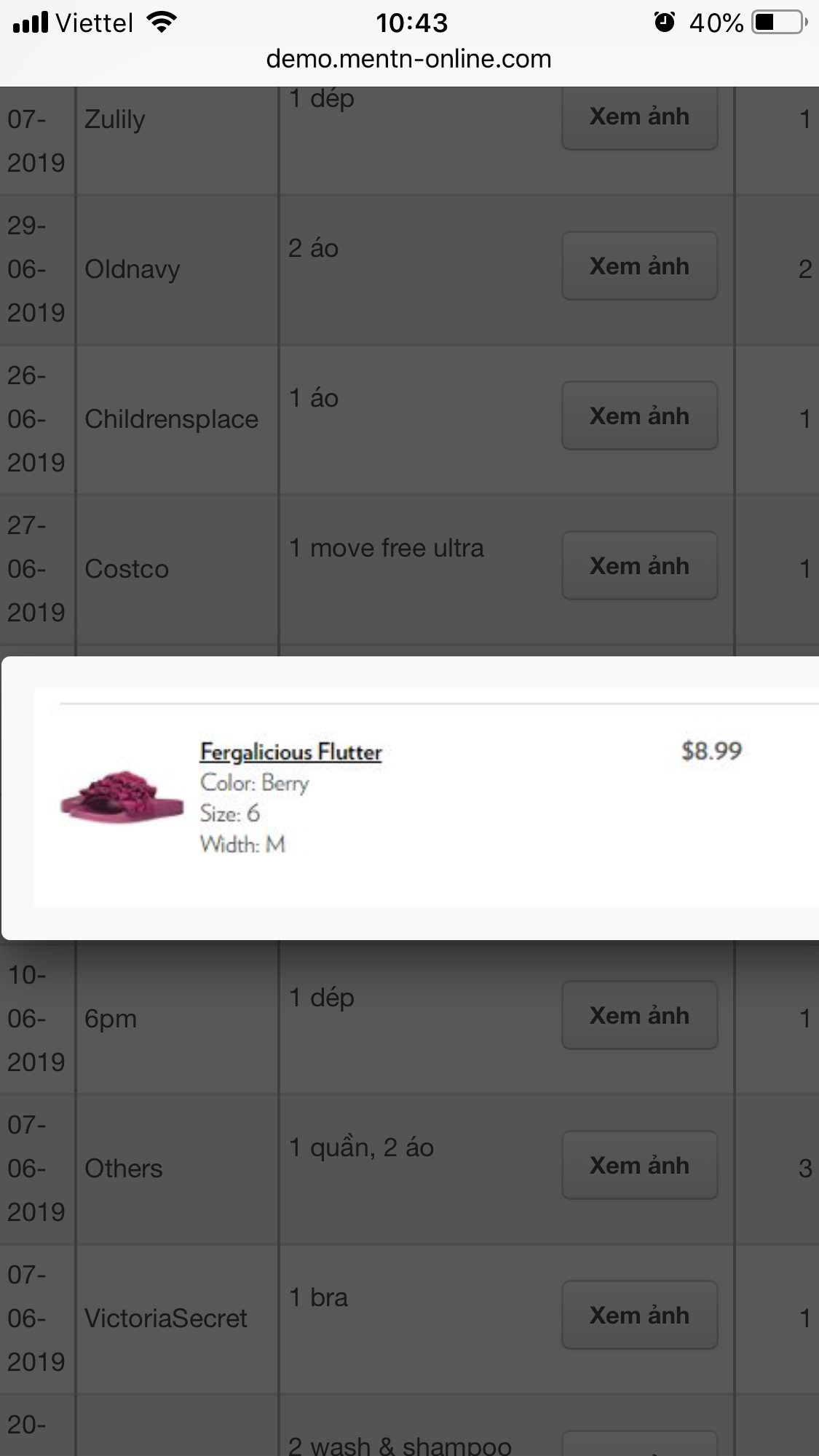View photo for the Oldnavy order
The image size is (819, 1456).
pos(639,266)
